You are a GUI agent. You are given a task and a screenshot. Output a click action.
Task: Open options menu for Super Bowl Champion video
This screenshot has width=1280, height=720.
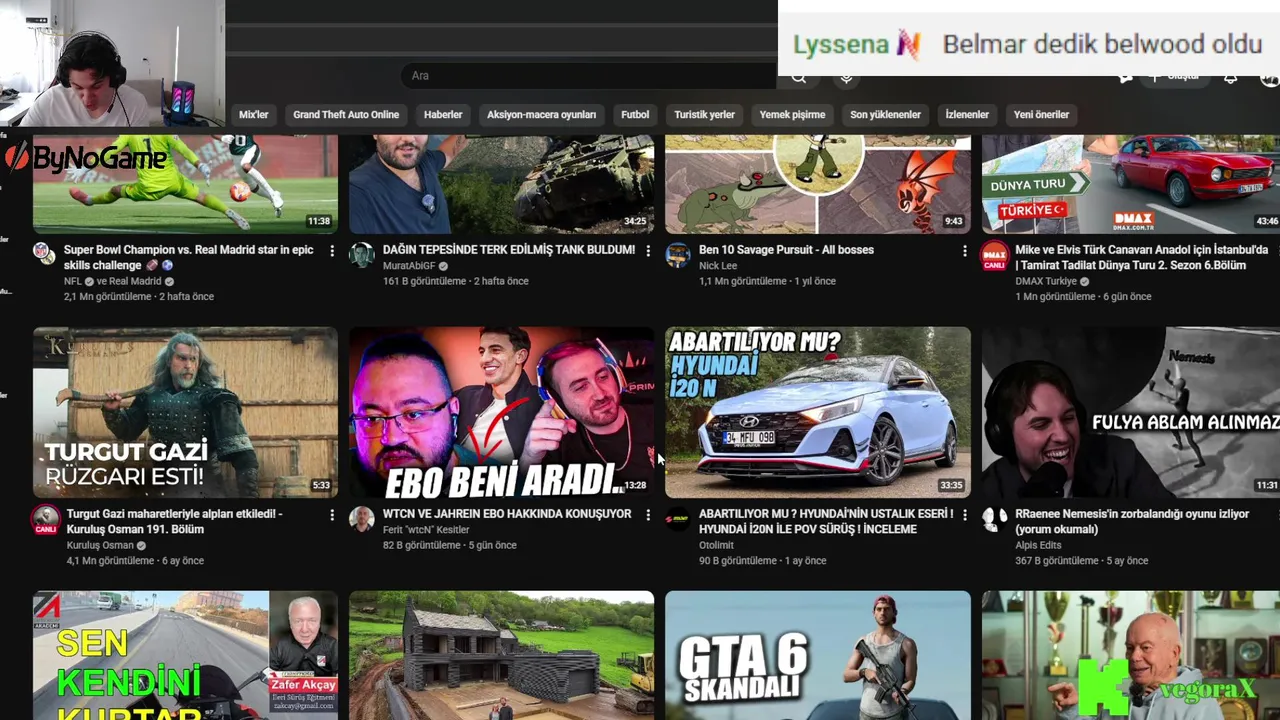[332, 250]
